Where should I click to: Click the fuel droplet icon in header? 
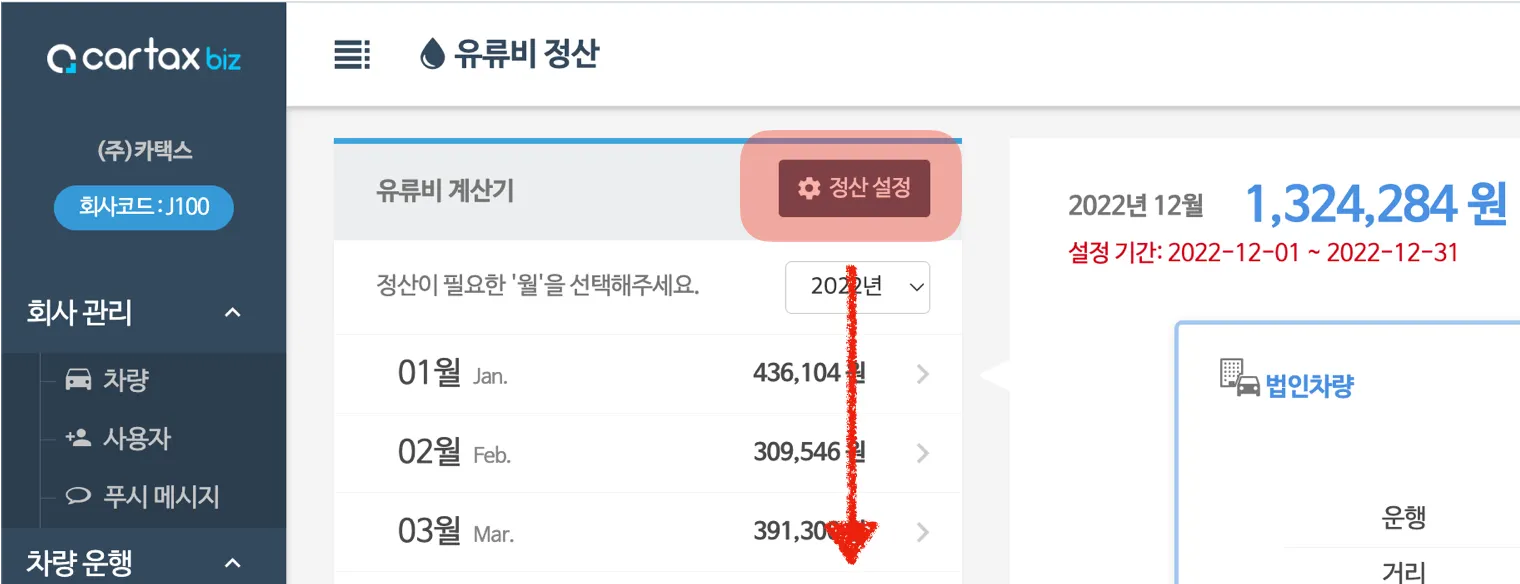point(431,55)
